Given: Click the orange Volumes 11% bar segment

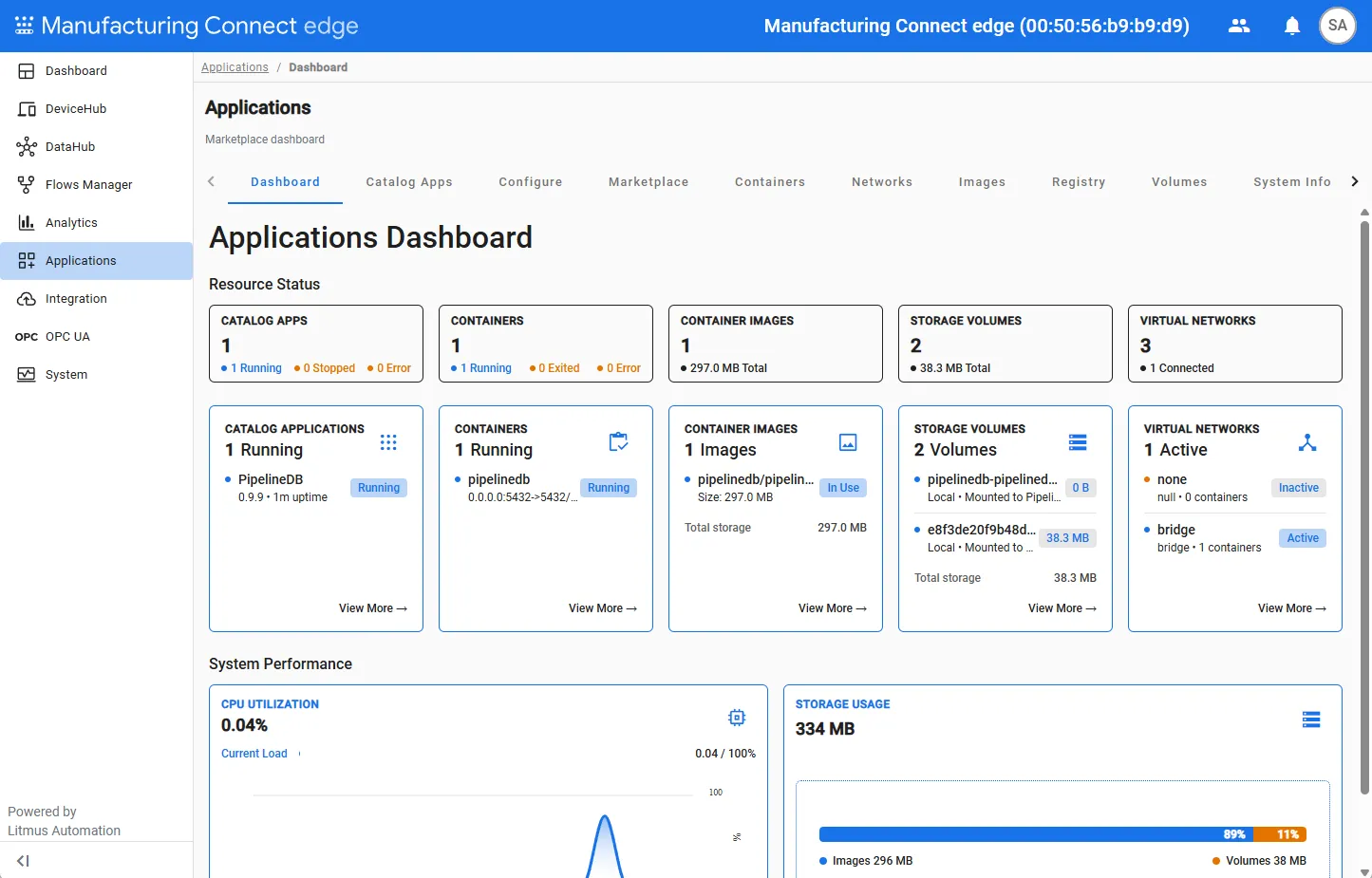Looking at the screenshot, I should pos(1280,834).
